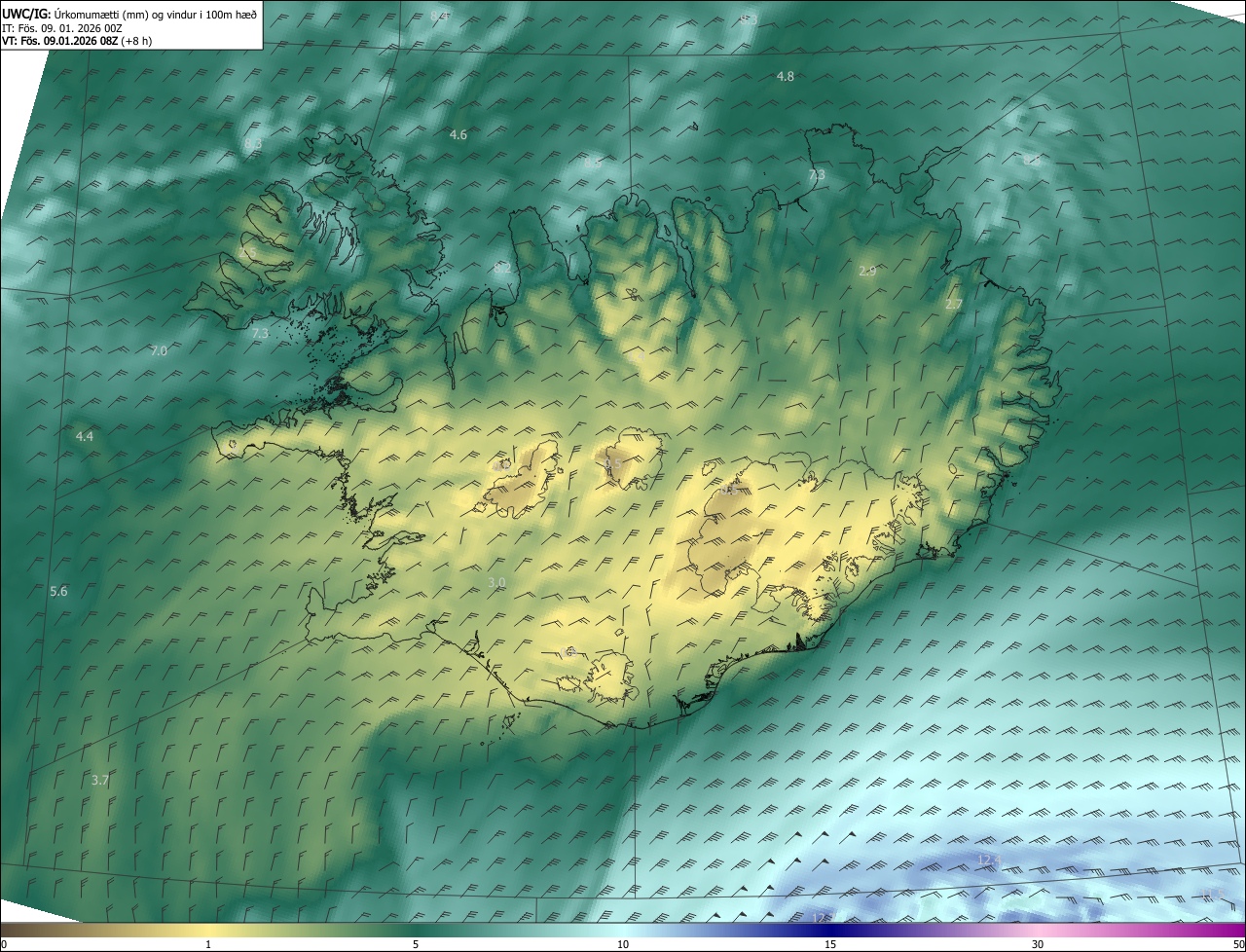Click the colorbar tick label 0
This screenshot has height=952, width=1246.
3,944
